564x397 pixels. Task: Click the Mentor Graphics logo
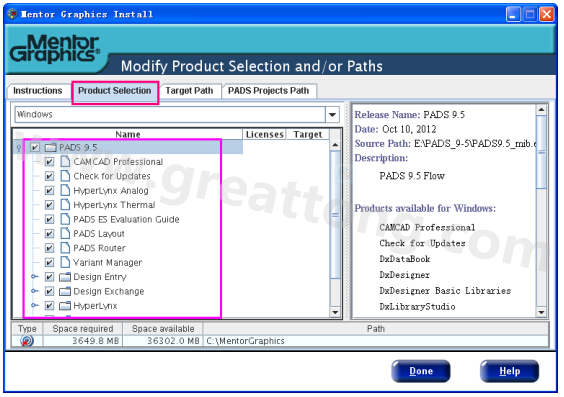(55, 49)
